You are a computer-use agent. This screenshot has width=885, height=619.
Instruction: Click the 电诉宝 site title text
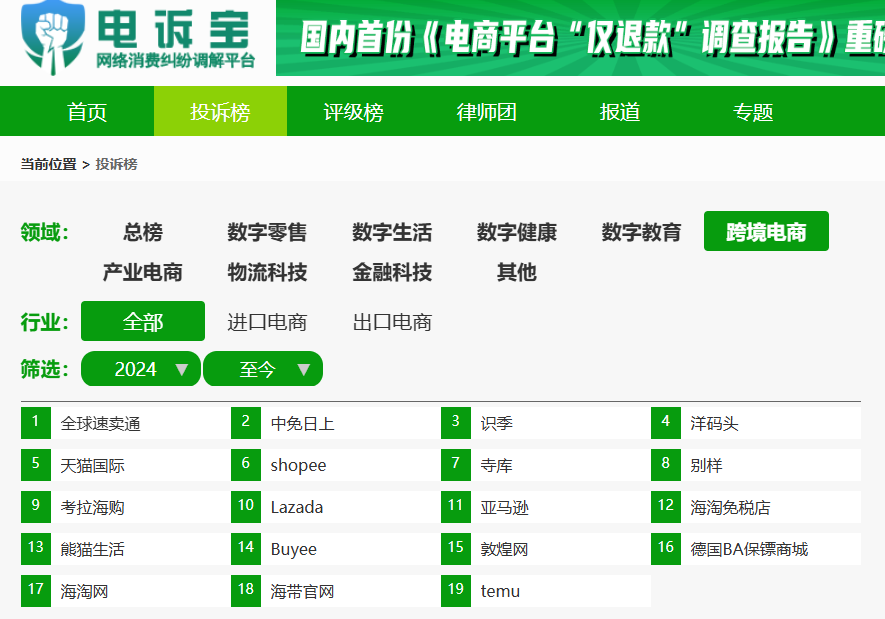[x=173, y=28]
